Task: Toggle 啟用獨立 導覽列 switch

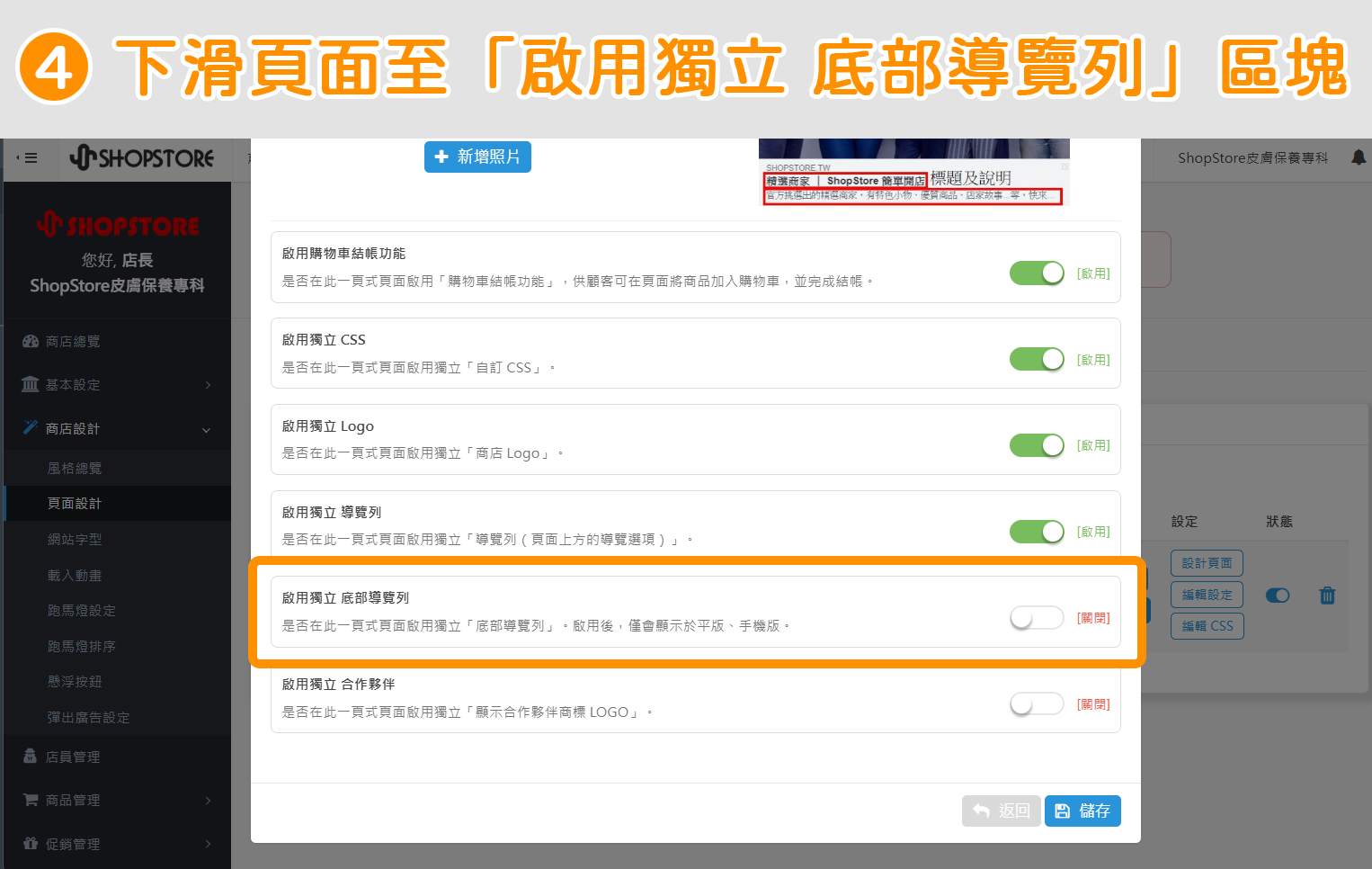Action: (x=1037, y=531)
